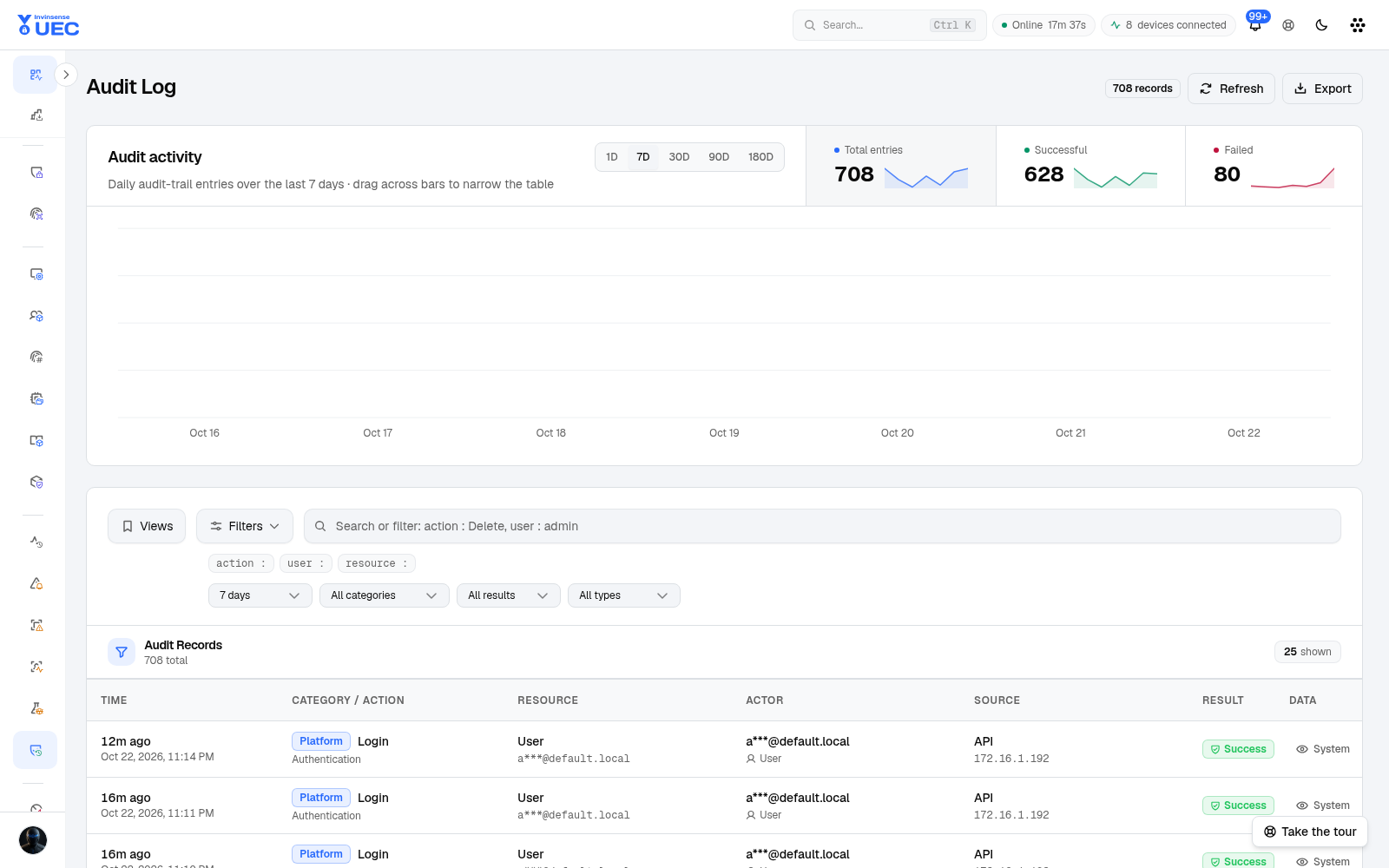Click the Refresh button

point(1231,89)
